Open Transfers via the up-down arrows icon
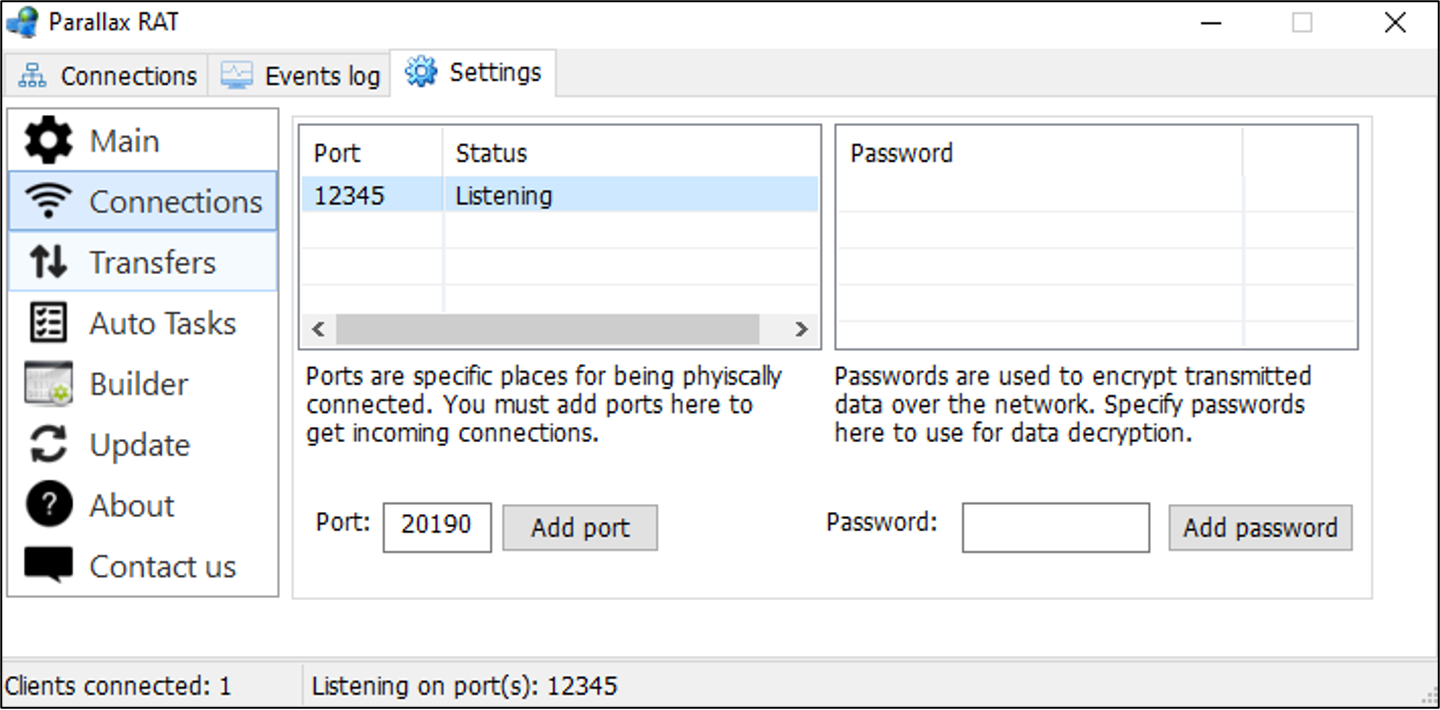1440x710 pixels. 48,262
